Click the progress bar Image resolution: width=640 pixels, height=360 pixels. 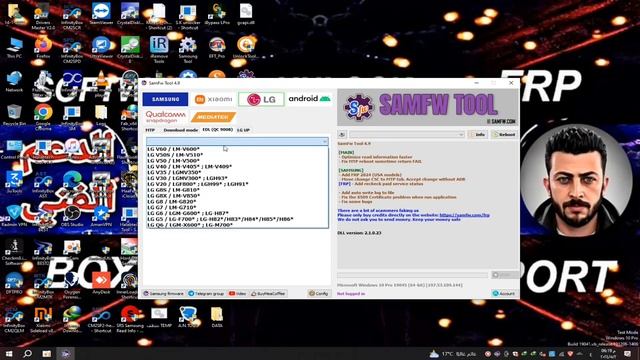[412, 275]
